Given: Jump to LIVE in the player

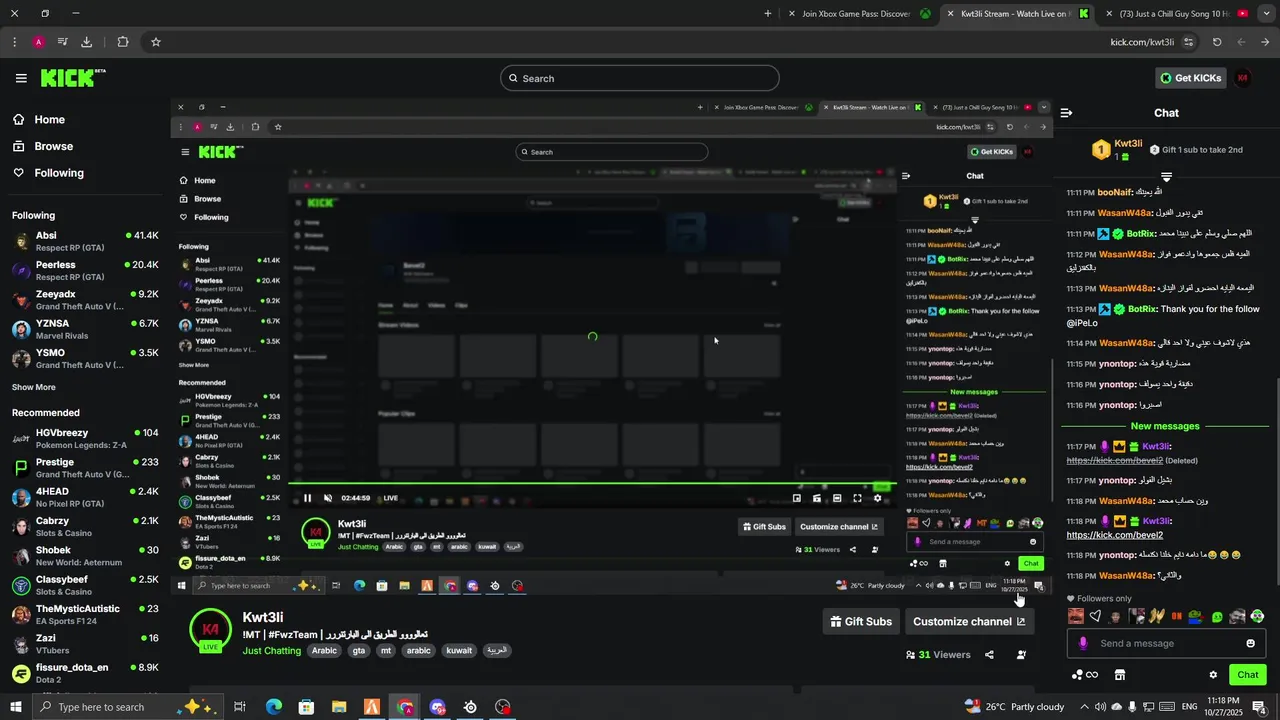Looking at the screenshot, I should pos(388,498).
